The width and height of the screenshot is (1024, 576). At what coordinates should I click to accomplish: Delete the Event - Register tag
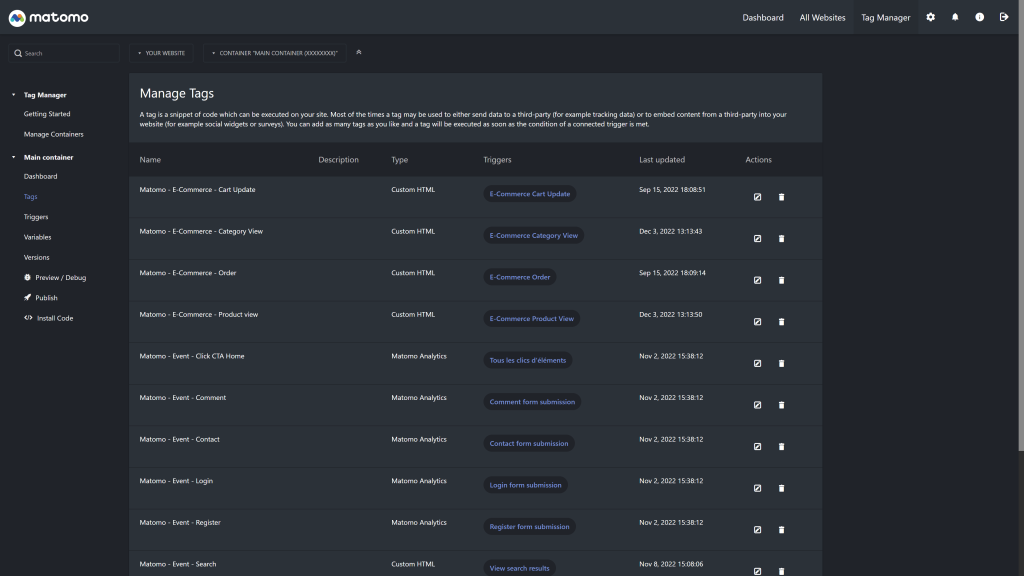point(782,530)
